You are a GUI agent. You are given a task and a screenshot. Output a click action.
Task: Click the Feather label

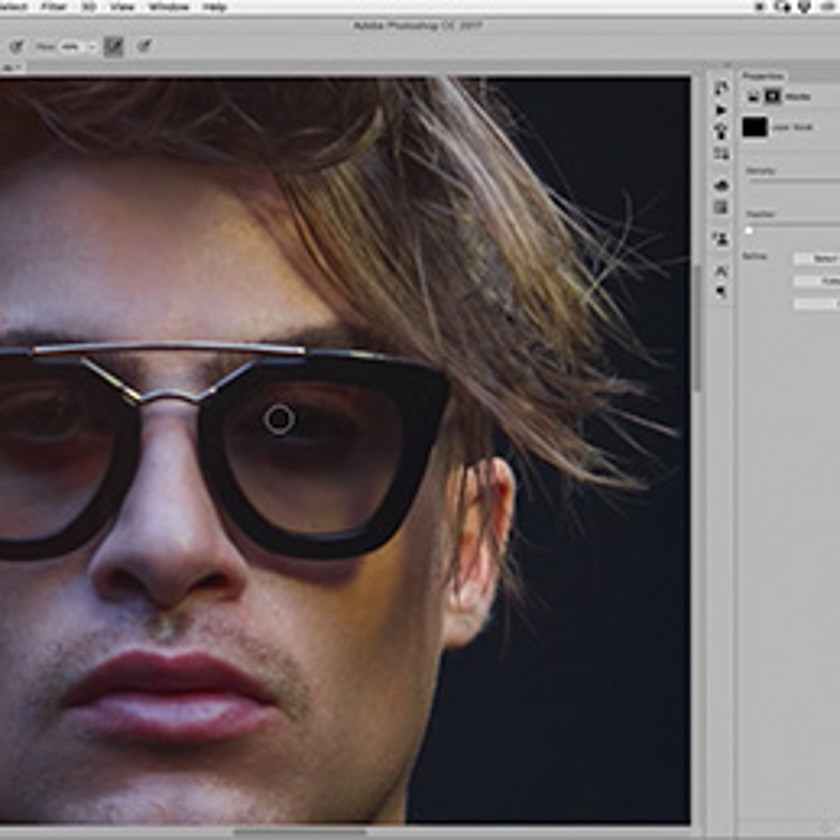coord(761,214)
